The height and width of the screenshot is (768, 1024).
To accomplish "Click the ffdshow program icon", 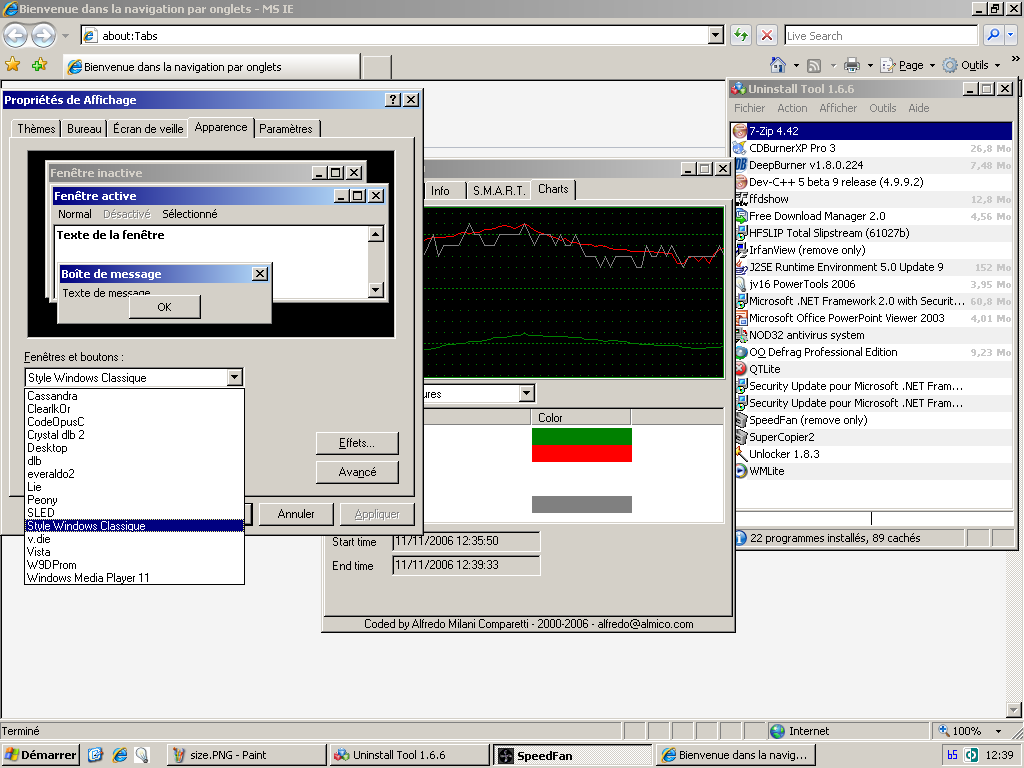I will point(741,199).
